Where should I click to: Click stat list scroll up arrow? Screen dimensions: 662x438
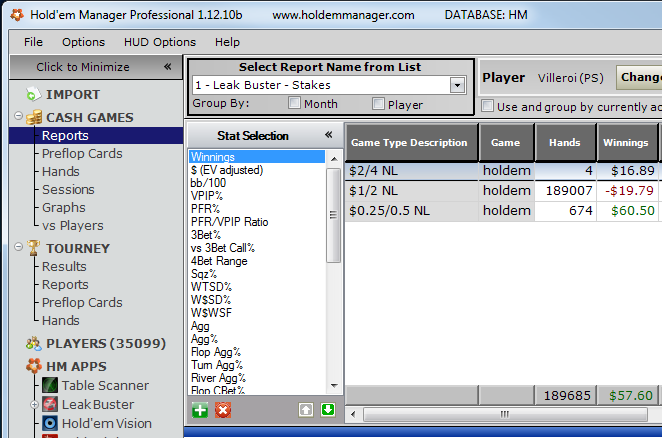334,159
